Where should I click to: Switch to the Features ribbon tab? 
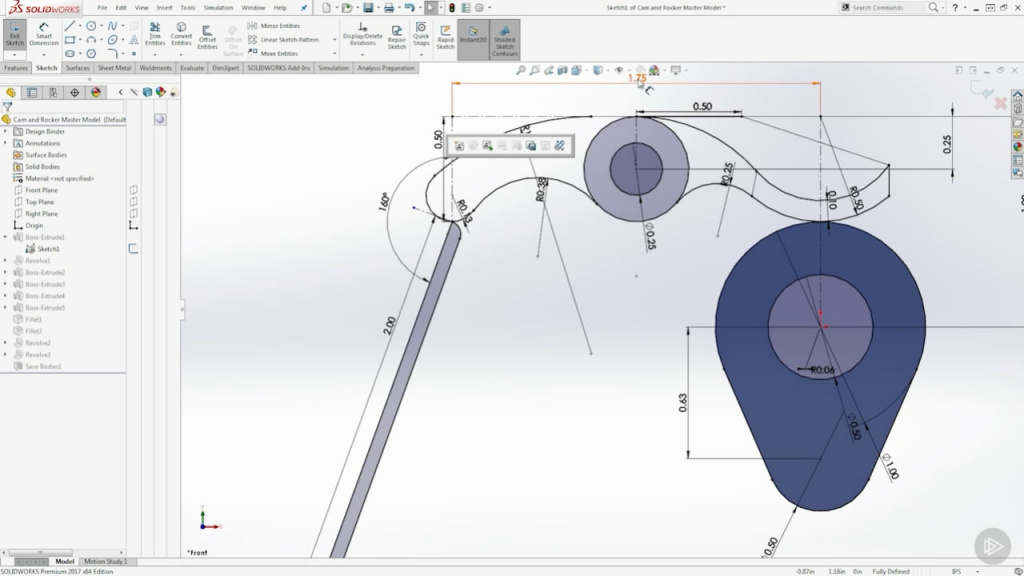pos(14,67)
